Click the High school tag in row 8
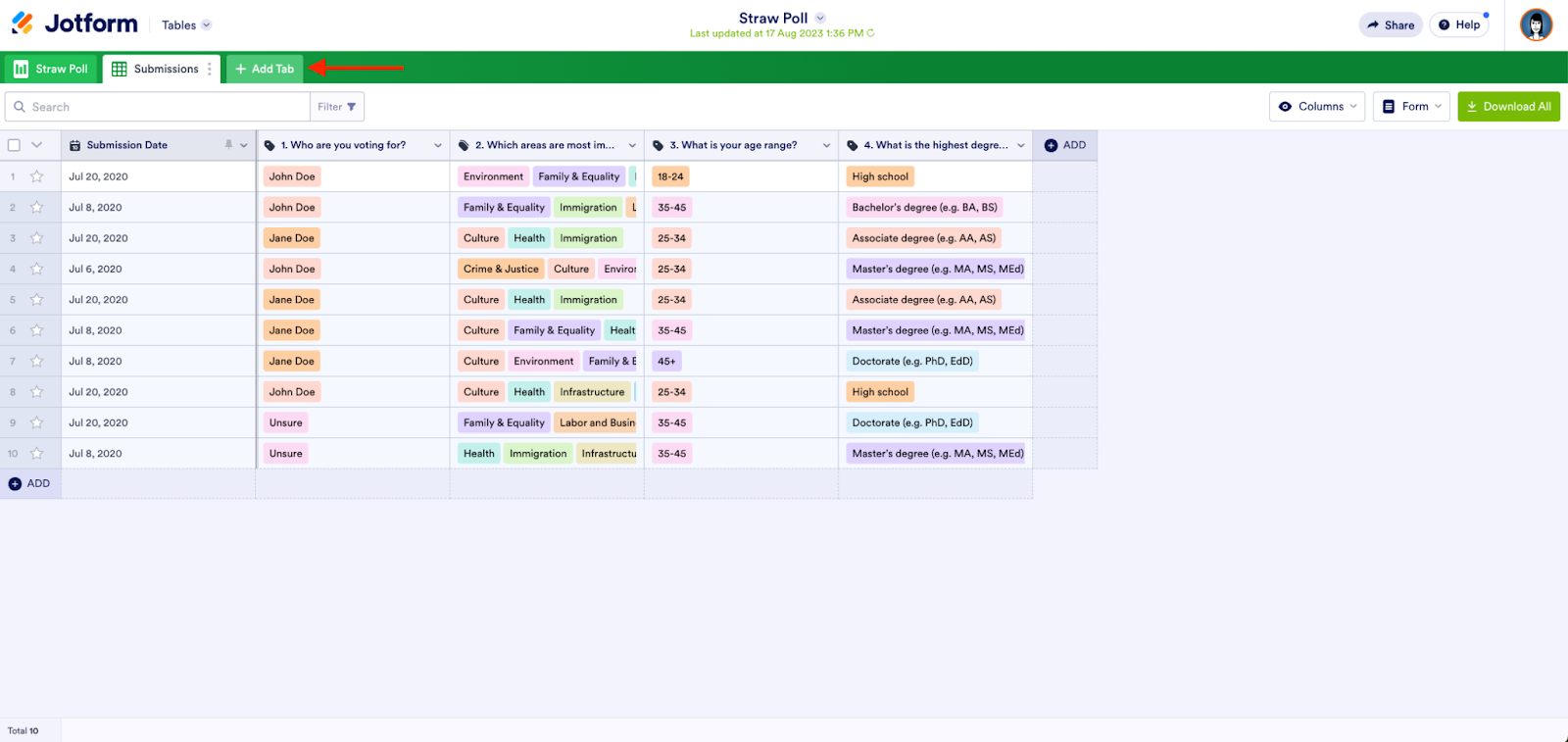 click(x=880, y=392)
